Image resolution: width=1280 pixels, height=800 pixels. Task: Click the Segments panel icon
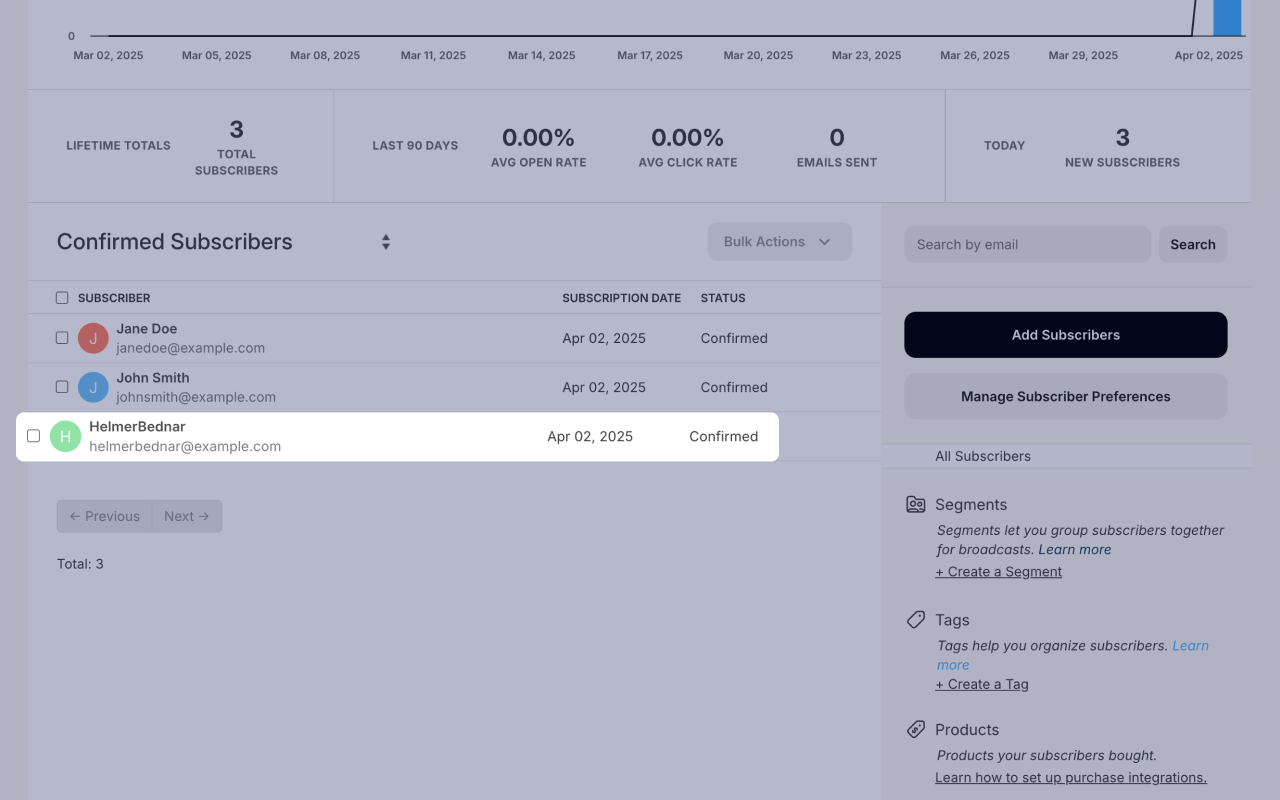tap(915, 504)
